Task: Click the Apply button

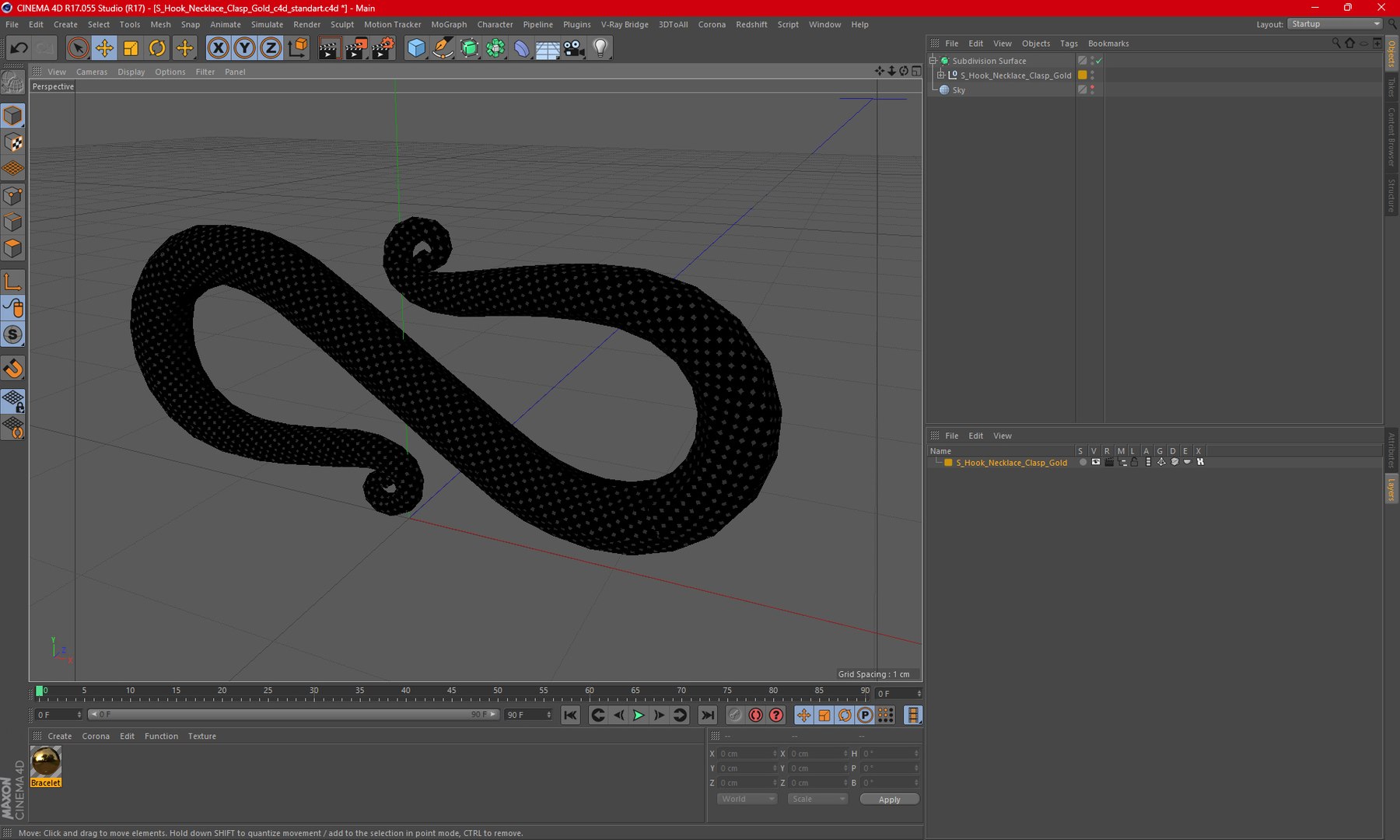Action: pyautogui.click(x=889, y=800)
